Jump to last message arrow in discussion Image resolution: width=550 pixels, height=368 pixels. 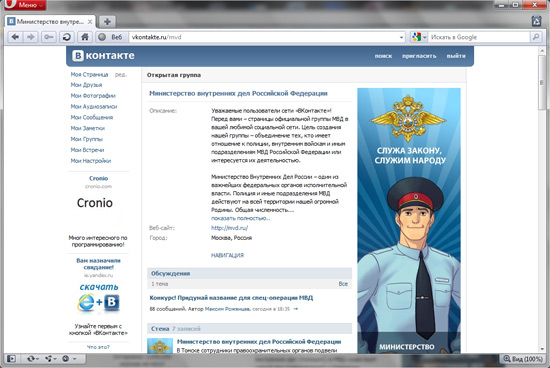coord(296,309)
